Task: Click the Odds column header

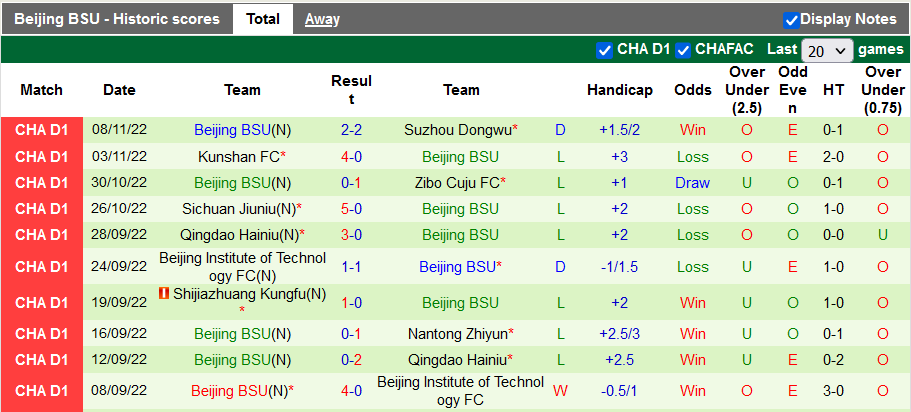Action: [x=693, y=90]
